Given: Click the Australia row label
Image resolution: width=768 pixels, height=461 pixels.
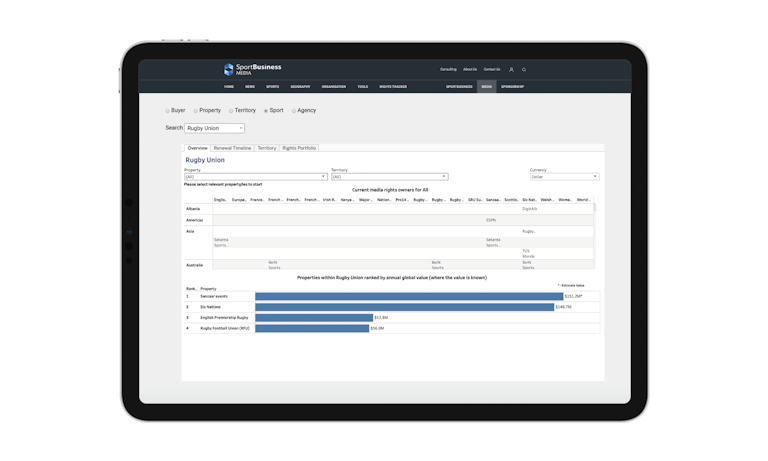Looking at the screenshot, I should [x=194, y=265].
